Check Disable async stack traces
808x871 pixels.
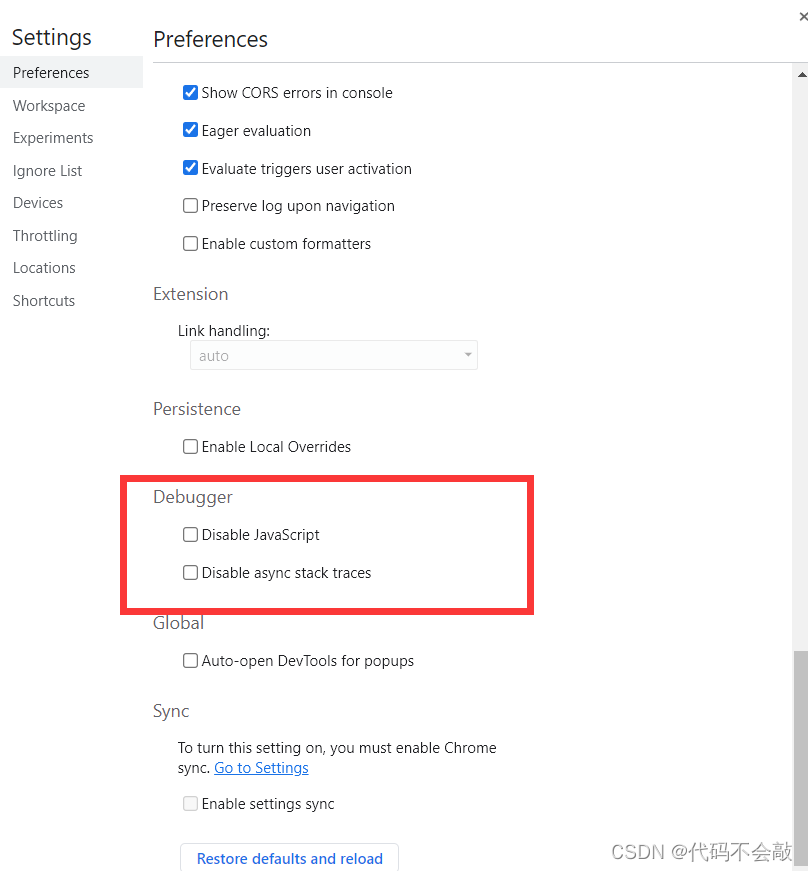(x=190, y=573)
